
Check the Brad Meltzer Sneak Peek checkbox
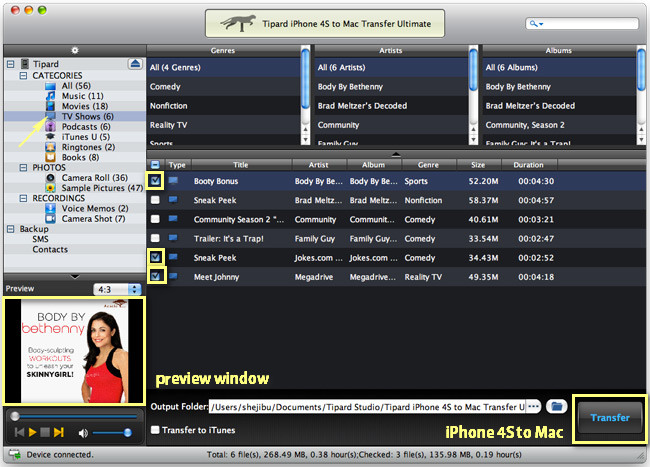[155, 200]
